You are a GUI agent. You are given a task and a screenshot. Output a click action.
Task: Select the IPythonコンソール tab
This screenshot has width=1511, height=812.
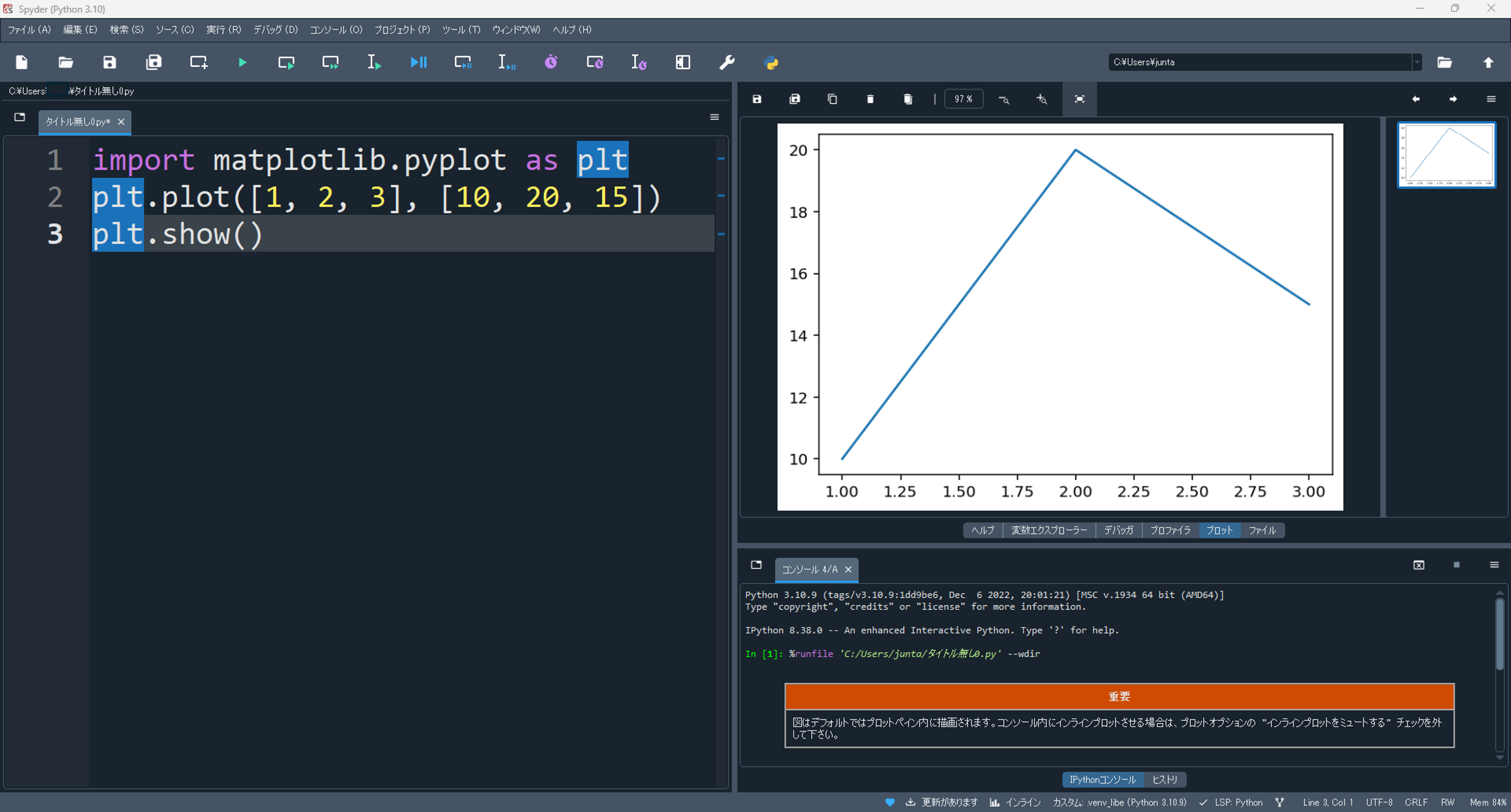coord(1103,780)
